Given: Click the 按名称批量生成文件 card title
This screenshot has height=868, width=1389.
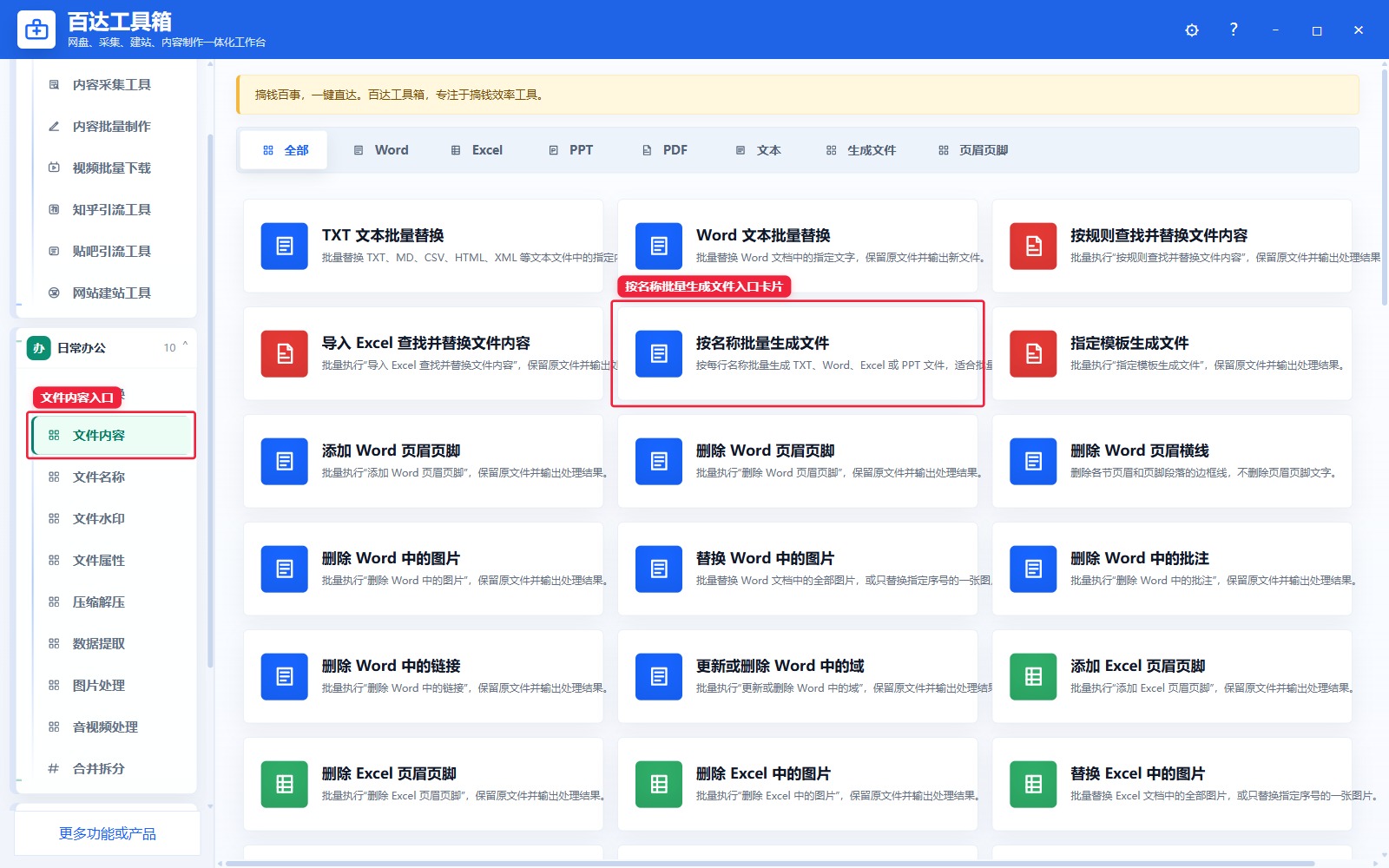Looking at the screenshot, I should point(762,344).
